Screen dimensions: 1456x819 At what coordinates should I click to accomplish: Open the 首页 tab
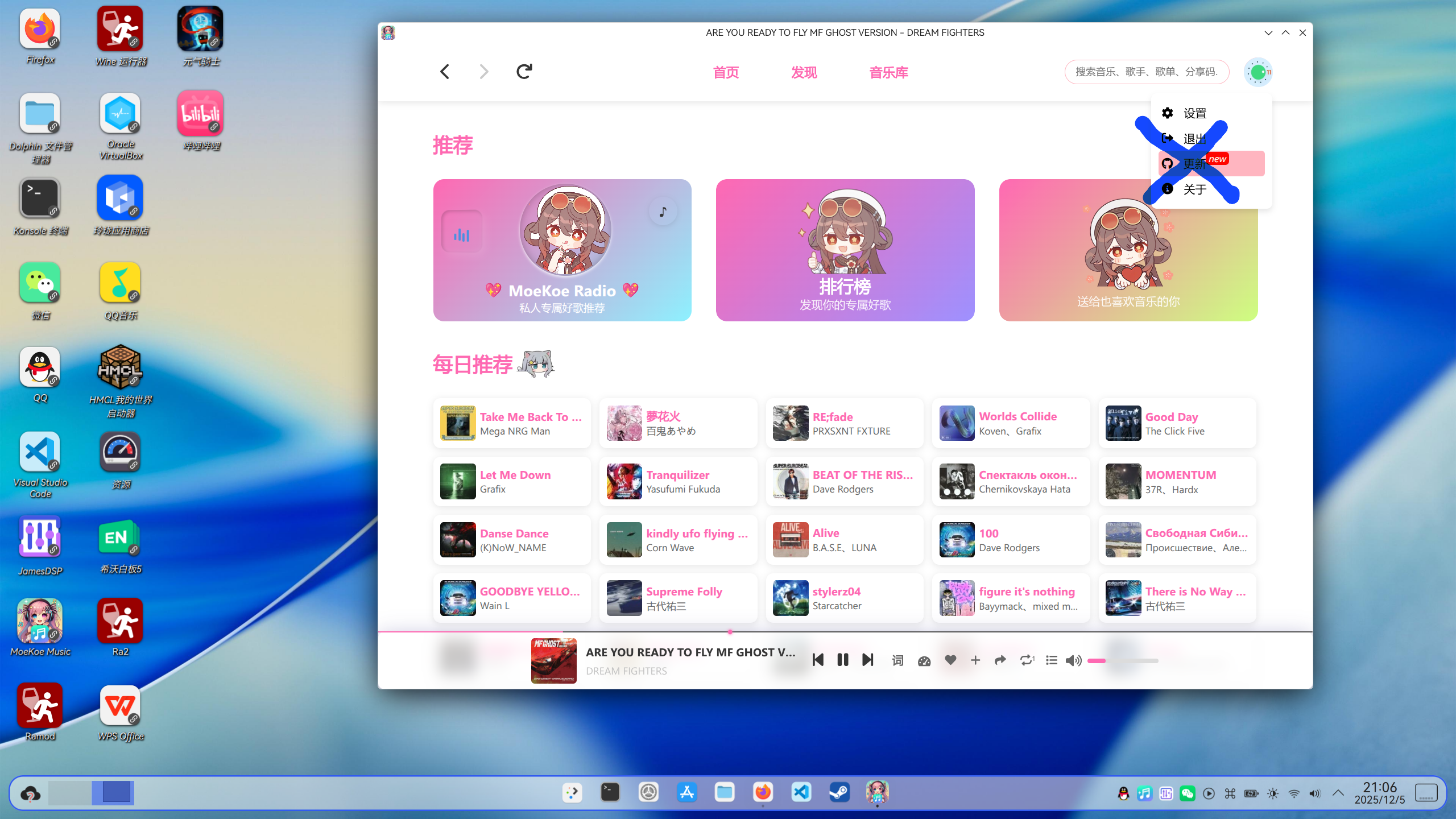pyautogui.click(x=726, y=72)
